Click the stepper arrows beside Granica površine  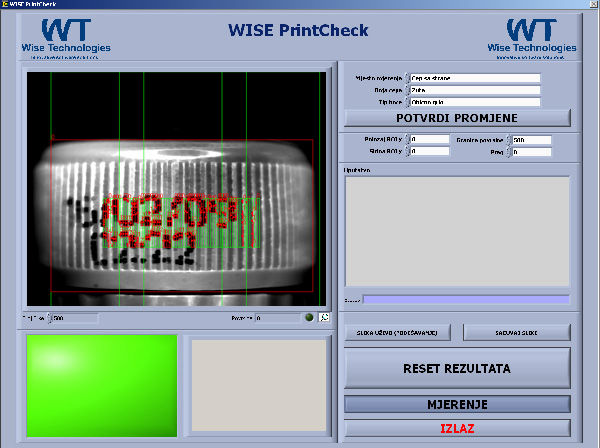(509, 140)
